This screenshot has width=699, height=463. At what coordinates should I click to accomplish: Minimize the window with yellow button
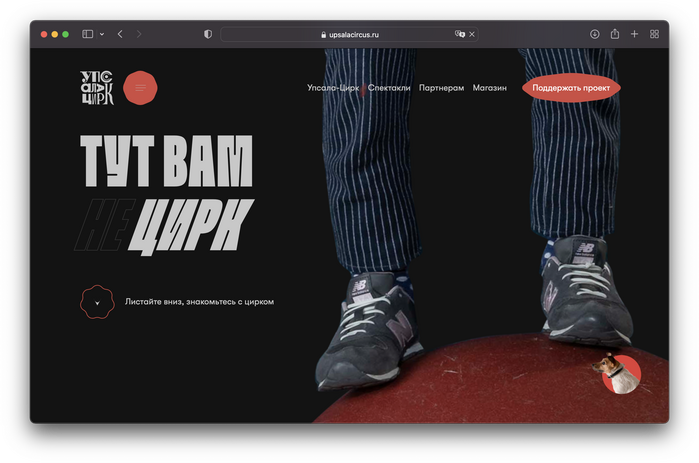[54, 34]
